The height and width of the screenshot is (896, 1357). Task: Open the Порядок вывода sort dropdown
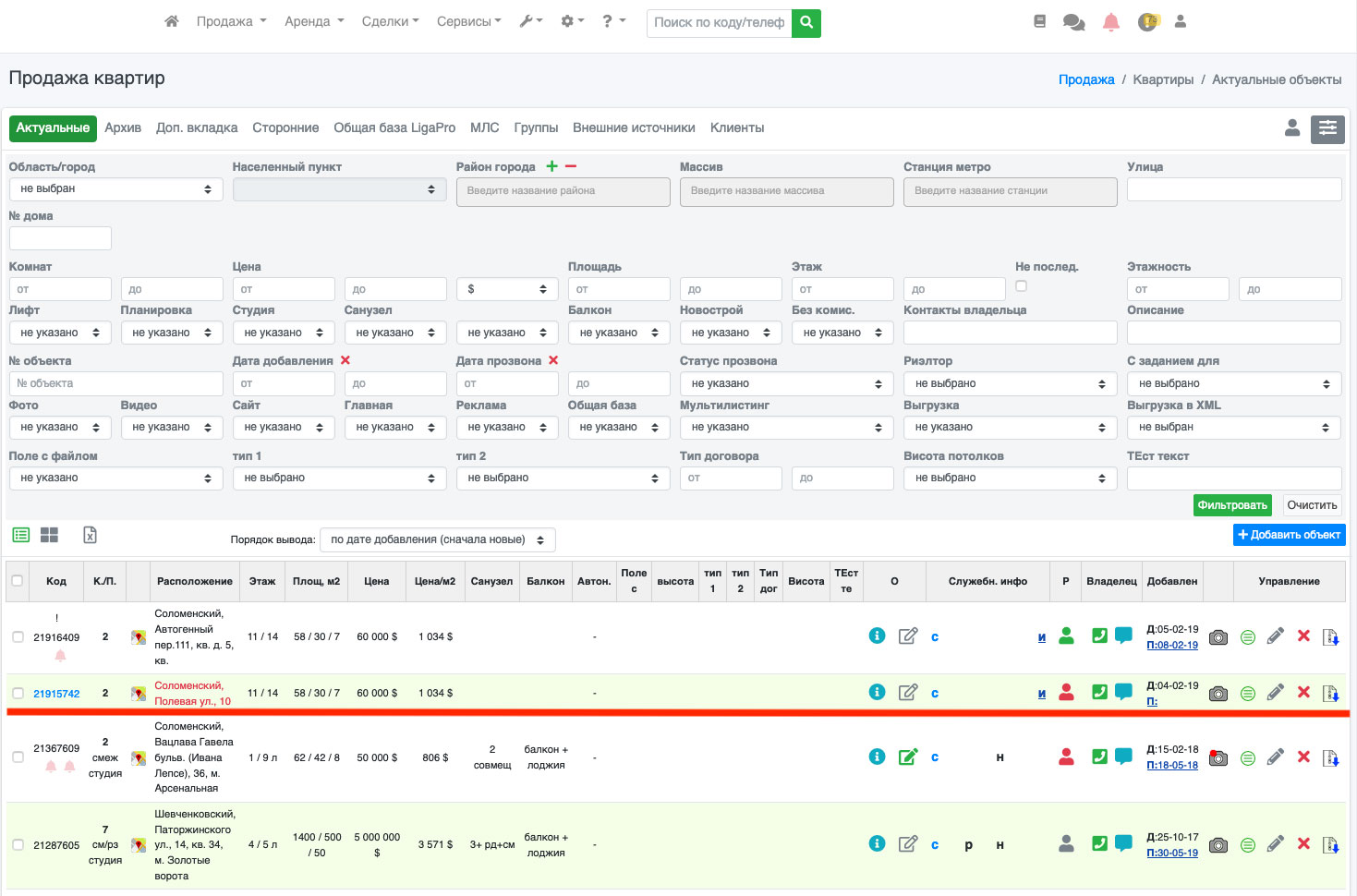(x=437, y=539)
